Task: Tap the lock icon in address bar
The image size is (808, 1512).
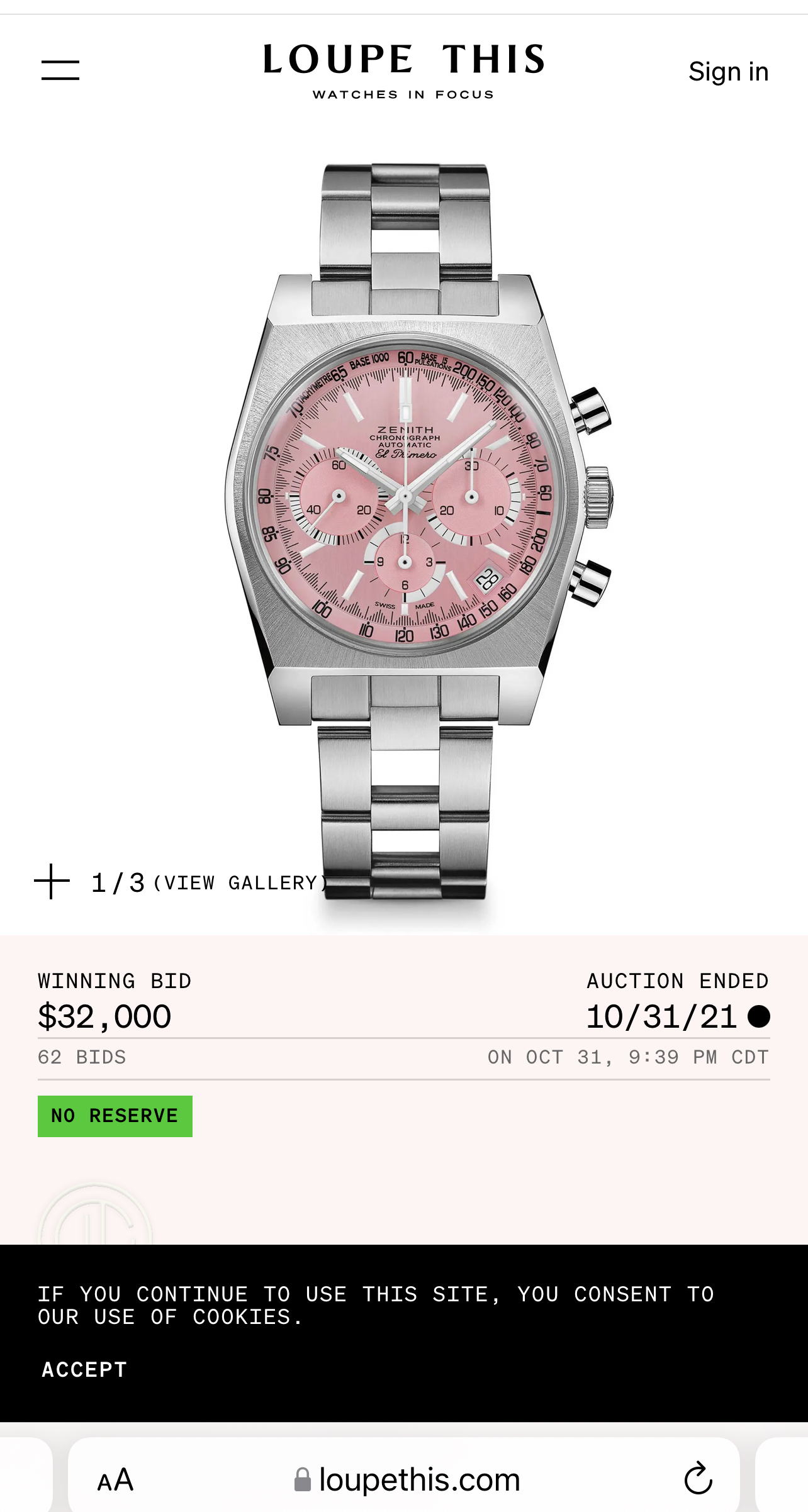Action: [x=303, y=1479]
